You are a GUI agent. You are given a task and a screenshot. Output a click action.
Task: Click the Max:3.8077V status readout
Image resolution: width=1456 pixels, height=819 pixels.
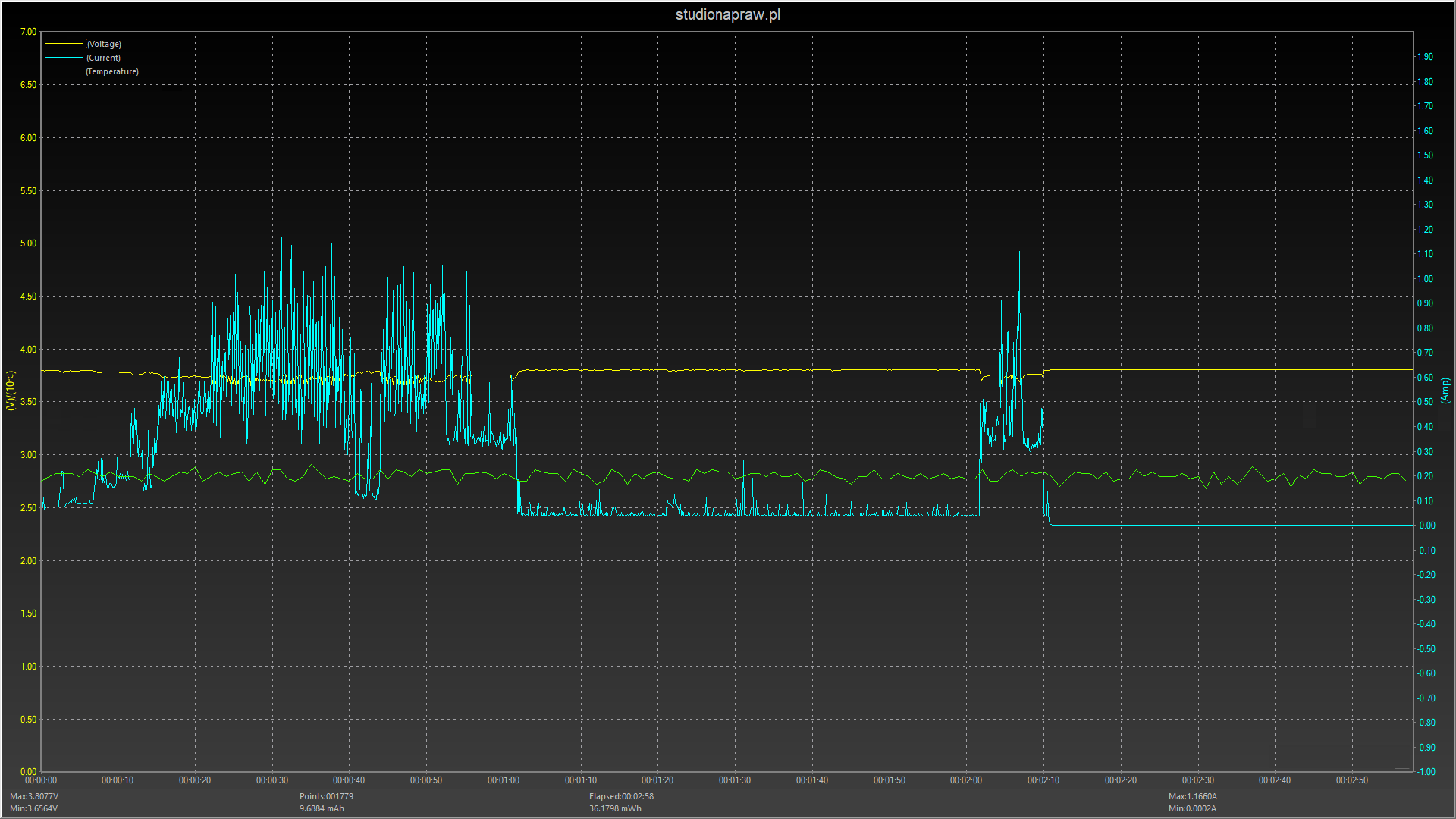[34, 796]
